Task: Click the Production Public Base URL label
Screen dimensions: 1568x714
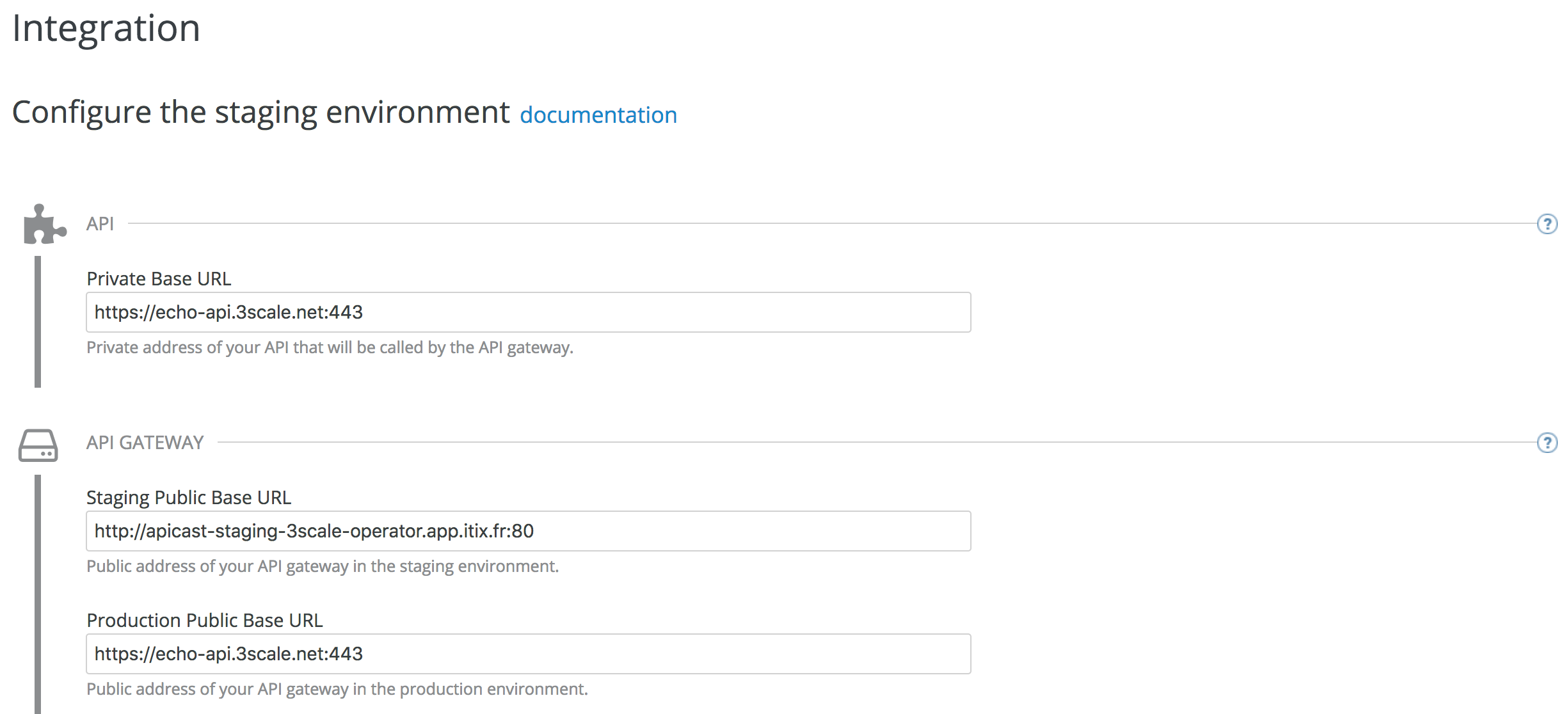Action: [x=205, y=621]
